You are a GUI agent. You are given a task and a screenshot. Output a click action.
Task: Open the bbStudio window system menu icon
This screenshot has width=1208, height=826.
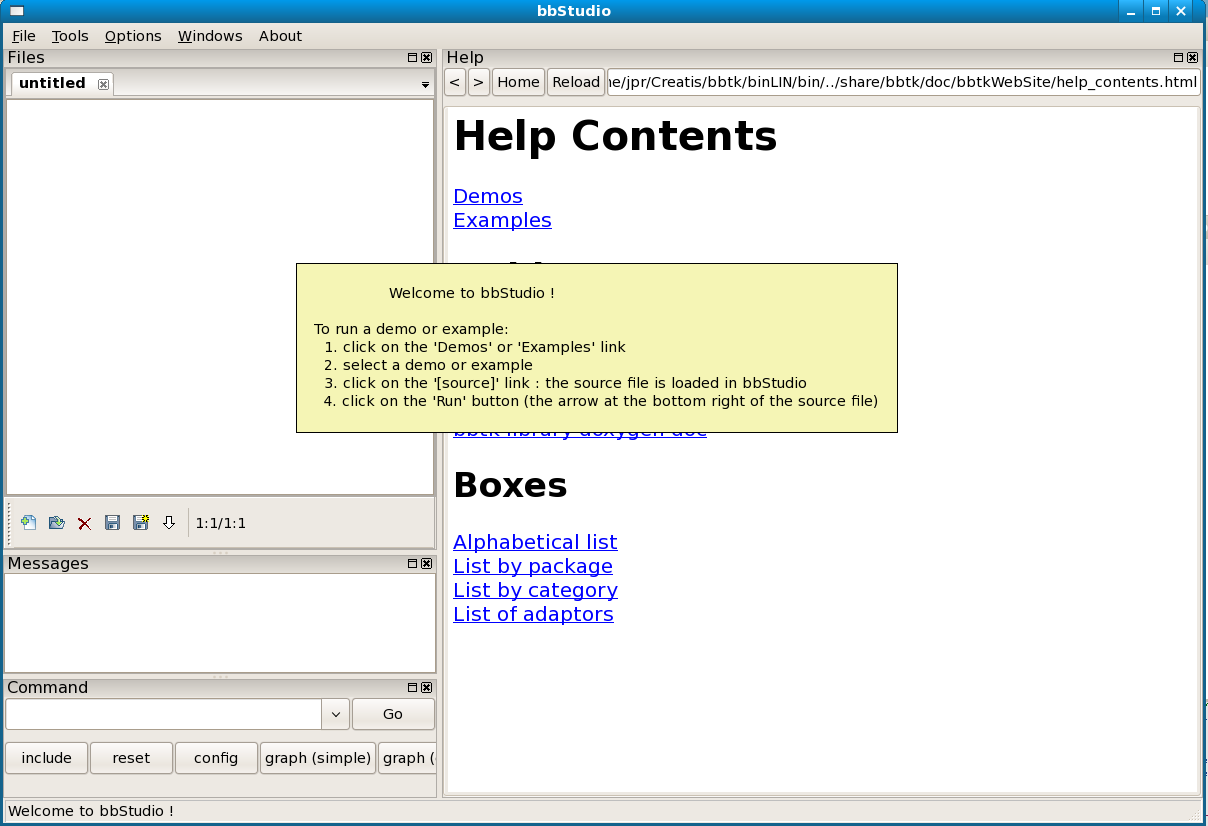[x=16, y=11]
